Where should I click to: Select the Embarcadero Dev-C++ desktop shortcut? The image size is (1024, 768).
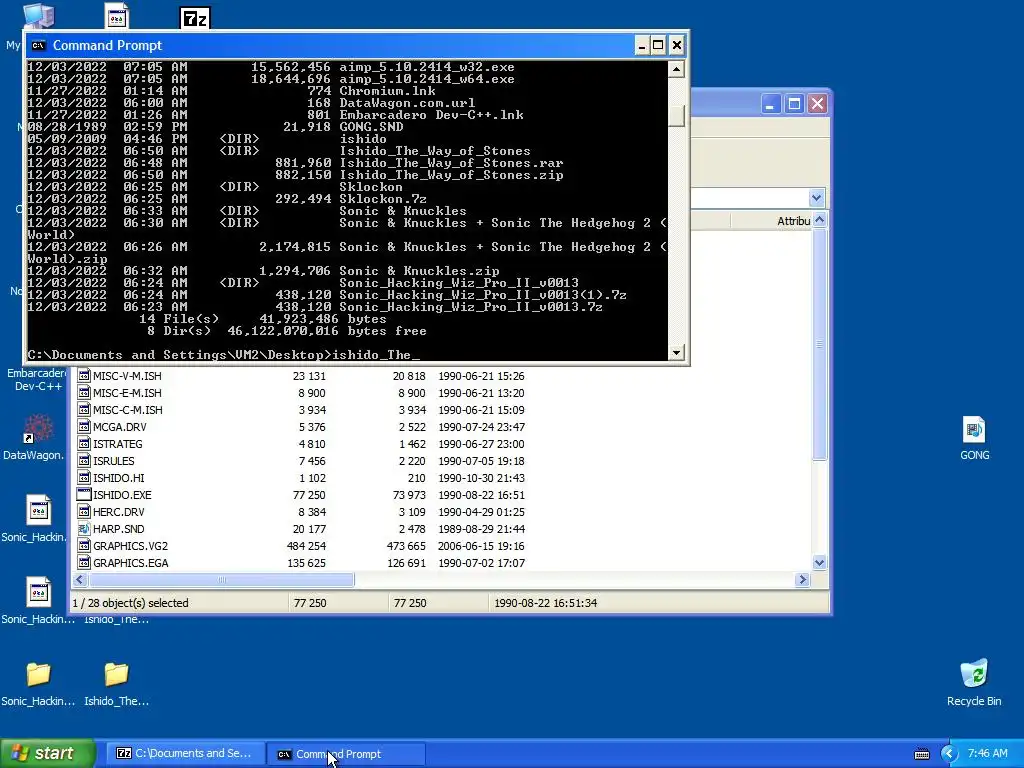pyautogui.click(x=37, y=379)
